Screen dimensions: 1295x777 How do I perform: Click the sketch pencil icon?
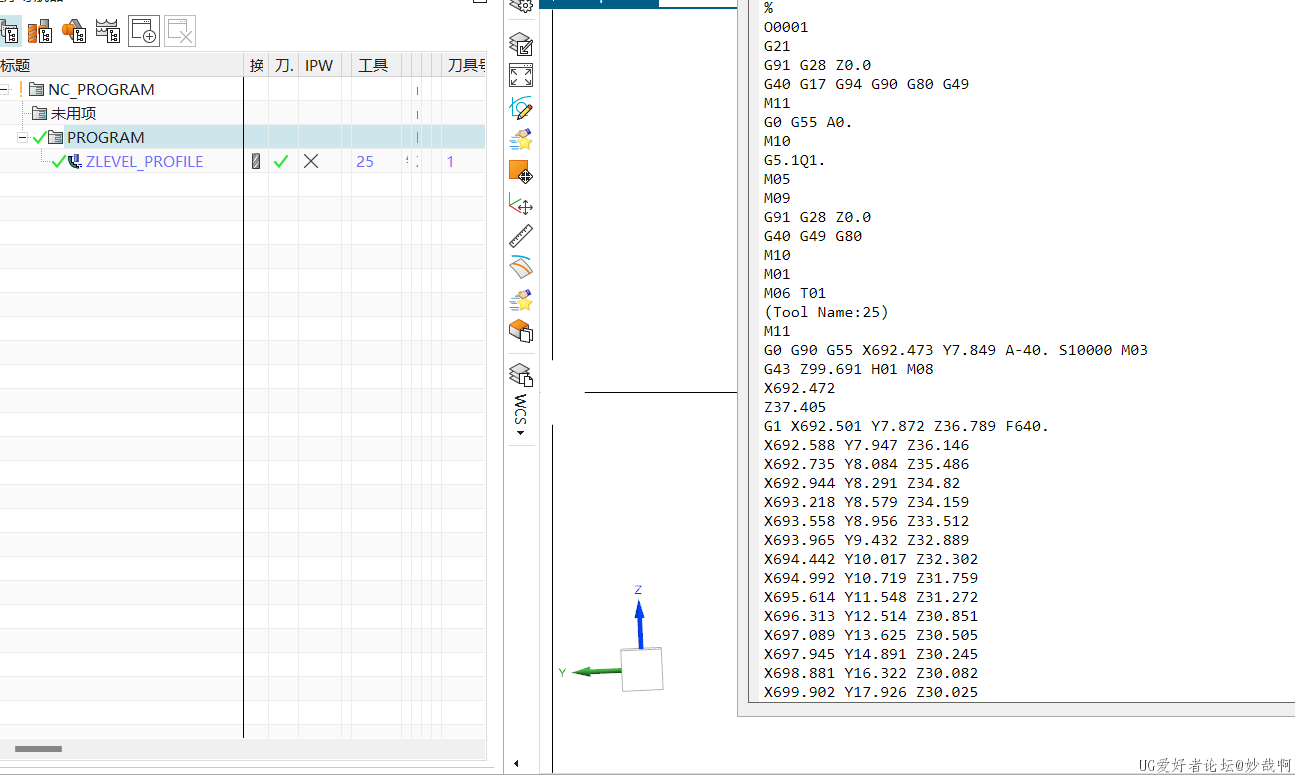[521, 107]
